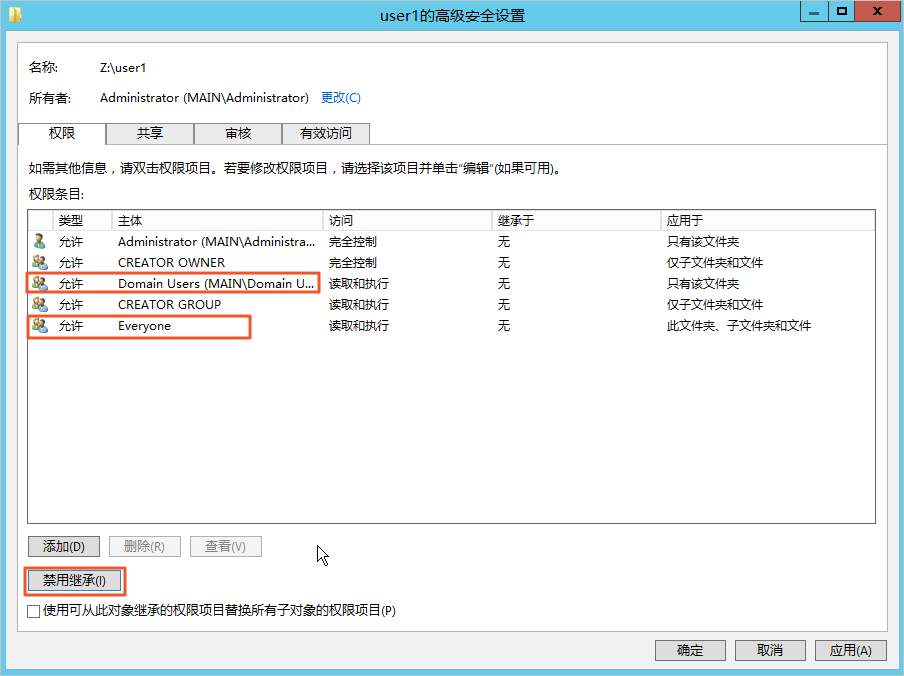Click the Administrator (MAIN\Administrator) owner text
This screenshot has height=676, width=904.
coord(204,97)
